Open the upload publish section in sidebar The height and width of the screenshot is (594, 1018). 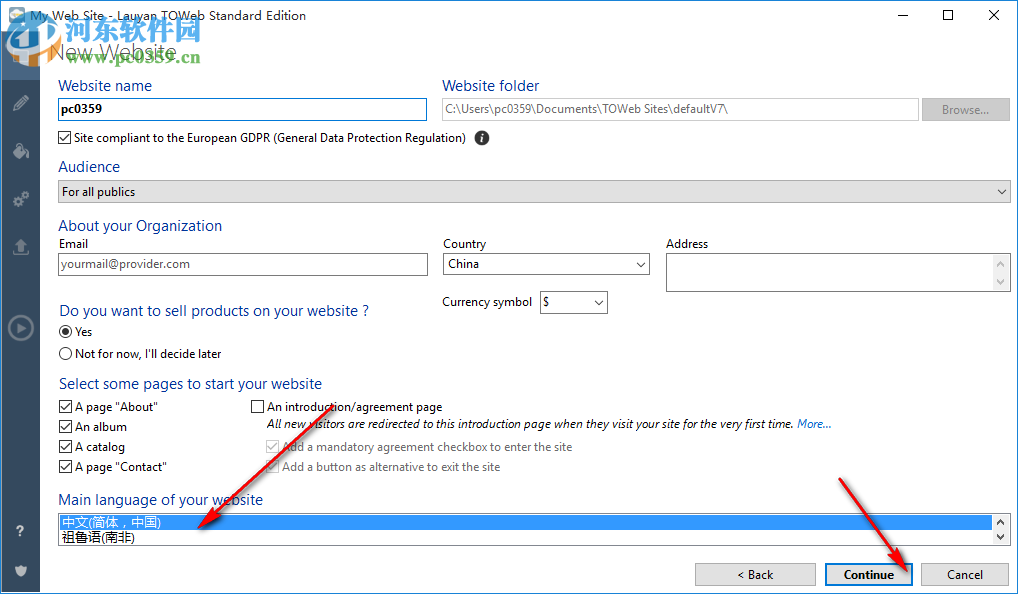(20, 247)
